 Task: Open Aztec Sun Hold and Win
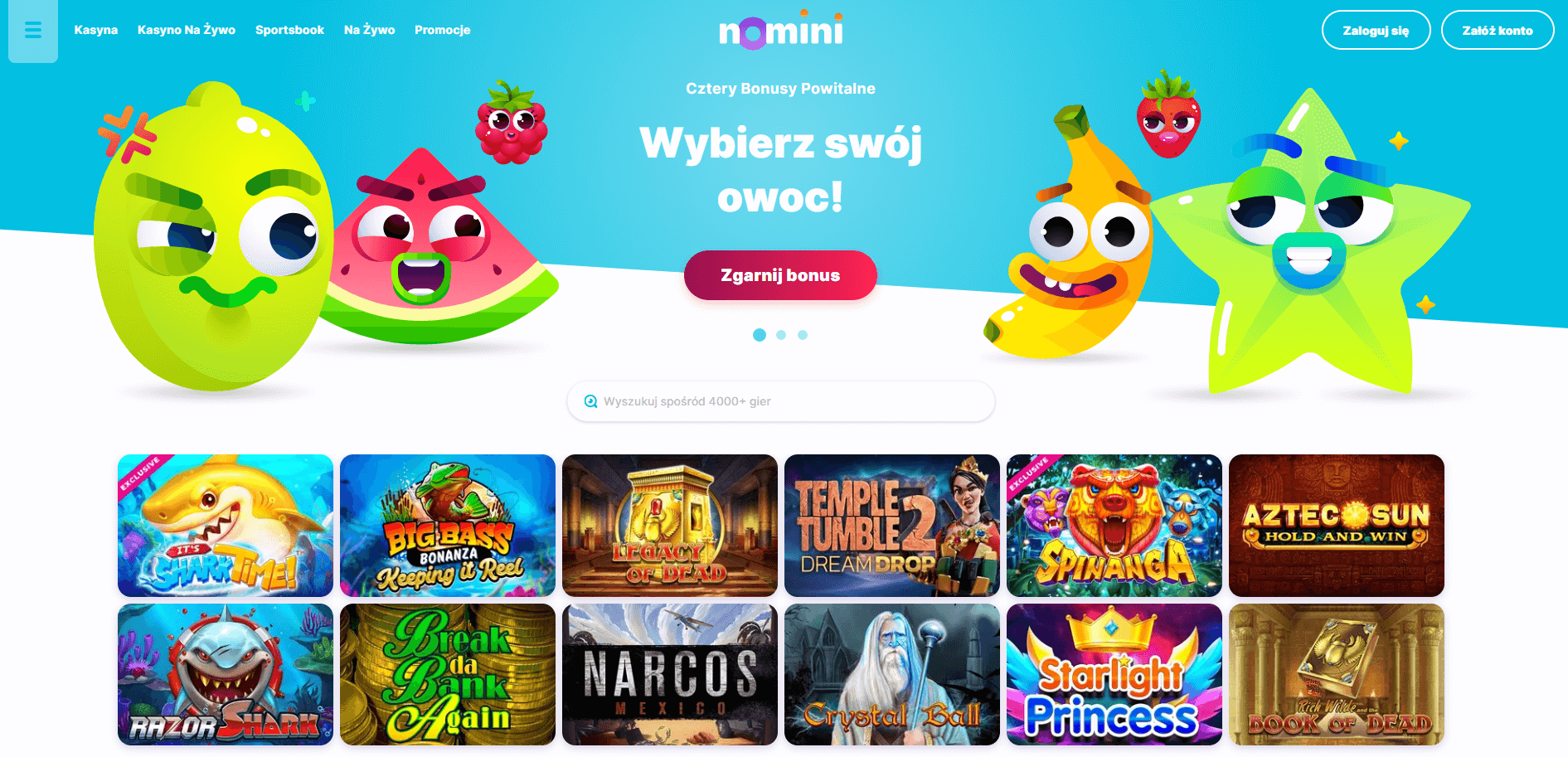point(1337,526)
